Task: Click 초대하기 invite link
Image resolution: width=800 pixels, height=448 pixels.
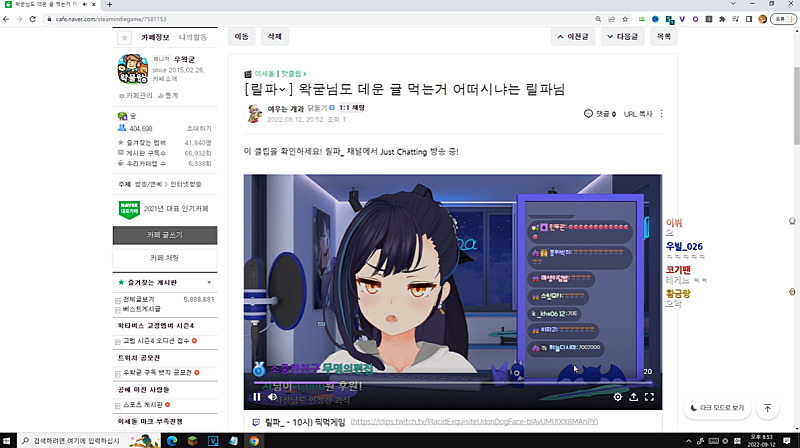Action: click(x=199, y=129)
